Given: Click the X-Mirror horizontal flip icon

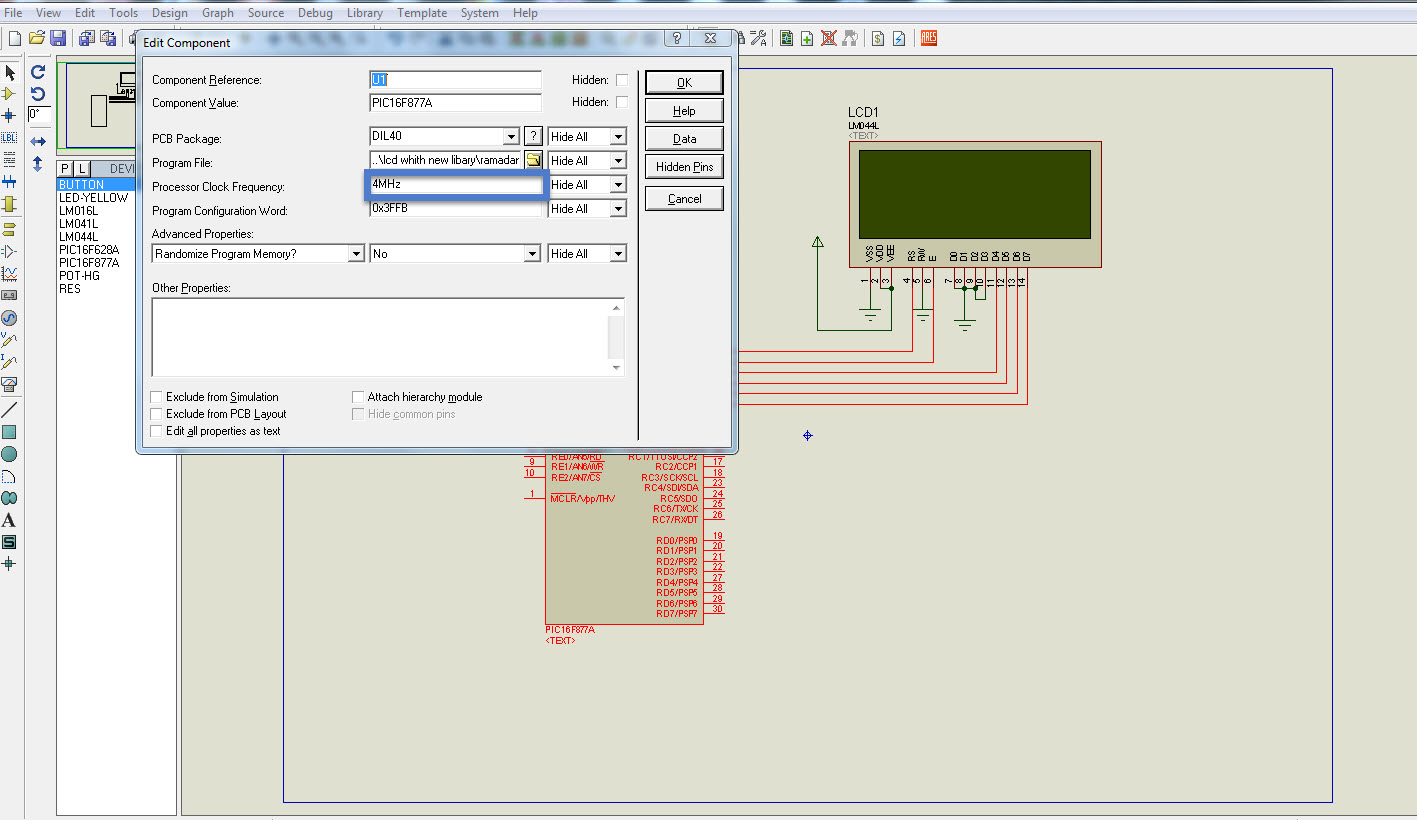Looking at the screenshot, I should (x=38, y=142).
